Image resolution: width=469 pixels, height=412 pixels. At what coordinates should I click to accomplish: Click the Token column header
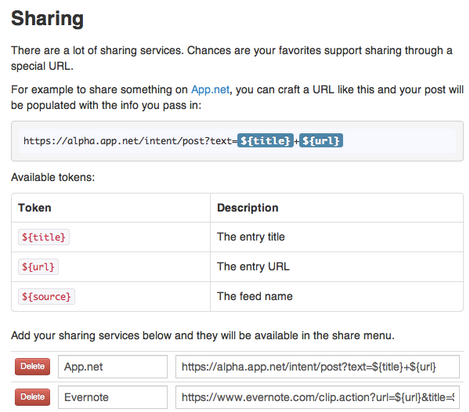point(111,208)
